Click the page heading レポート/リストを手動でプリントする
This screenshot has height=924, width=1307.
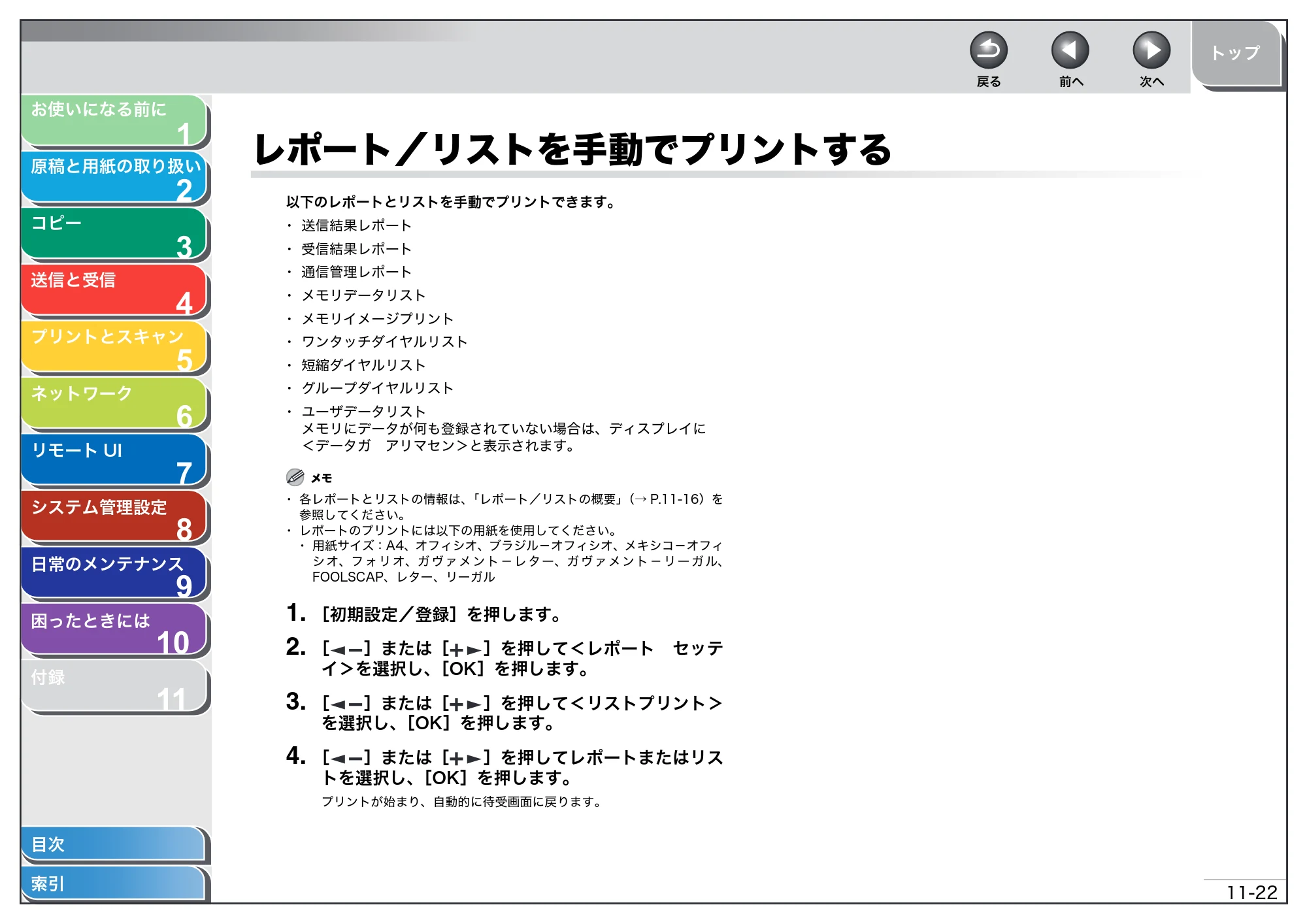[x=572, y=149]
